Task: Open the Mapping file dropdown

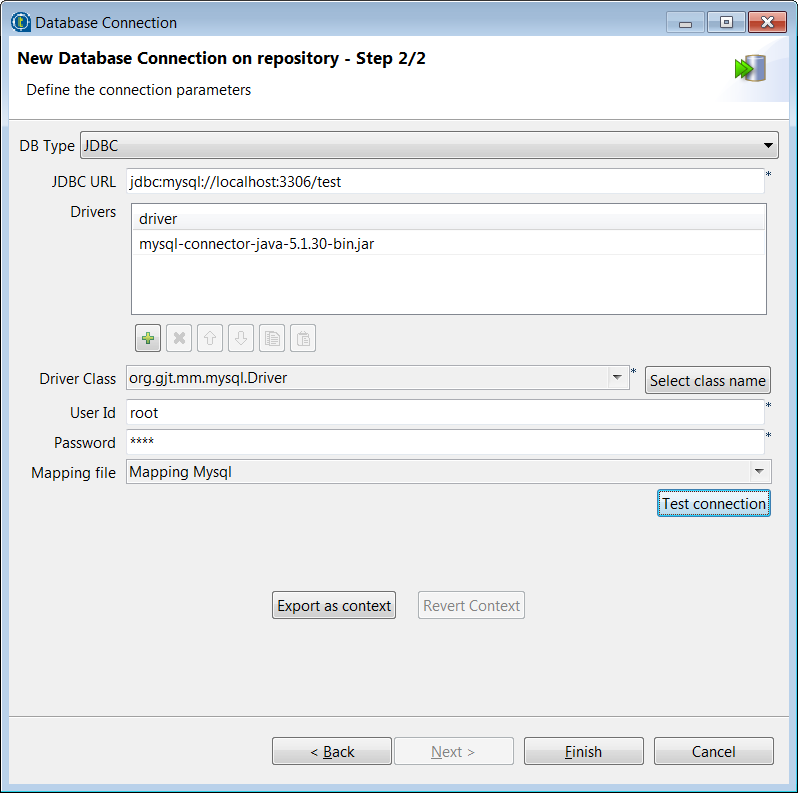Action: [x=760, y=472]
